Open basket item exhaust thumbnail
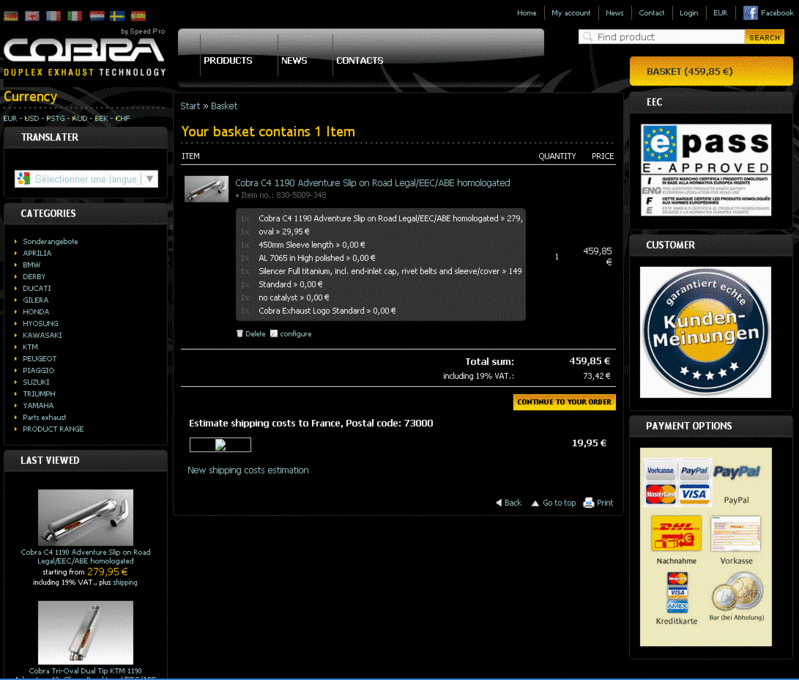 [x=206, y=189]
